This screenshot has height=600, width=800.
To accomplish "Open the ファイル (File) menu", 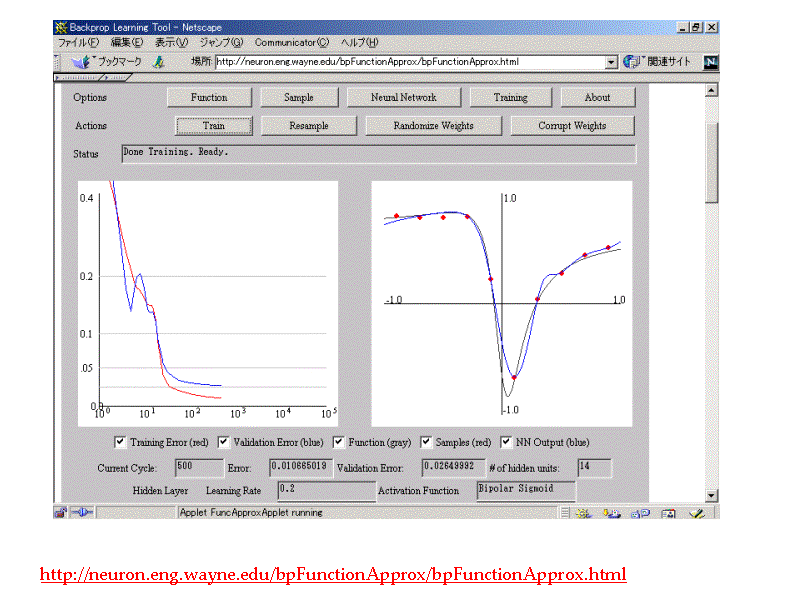I will (x=78, y=43).
